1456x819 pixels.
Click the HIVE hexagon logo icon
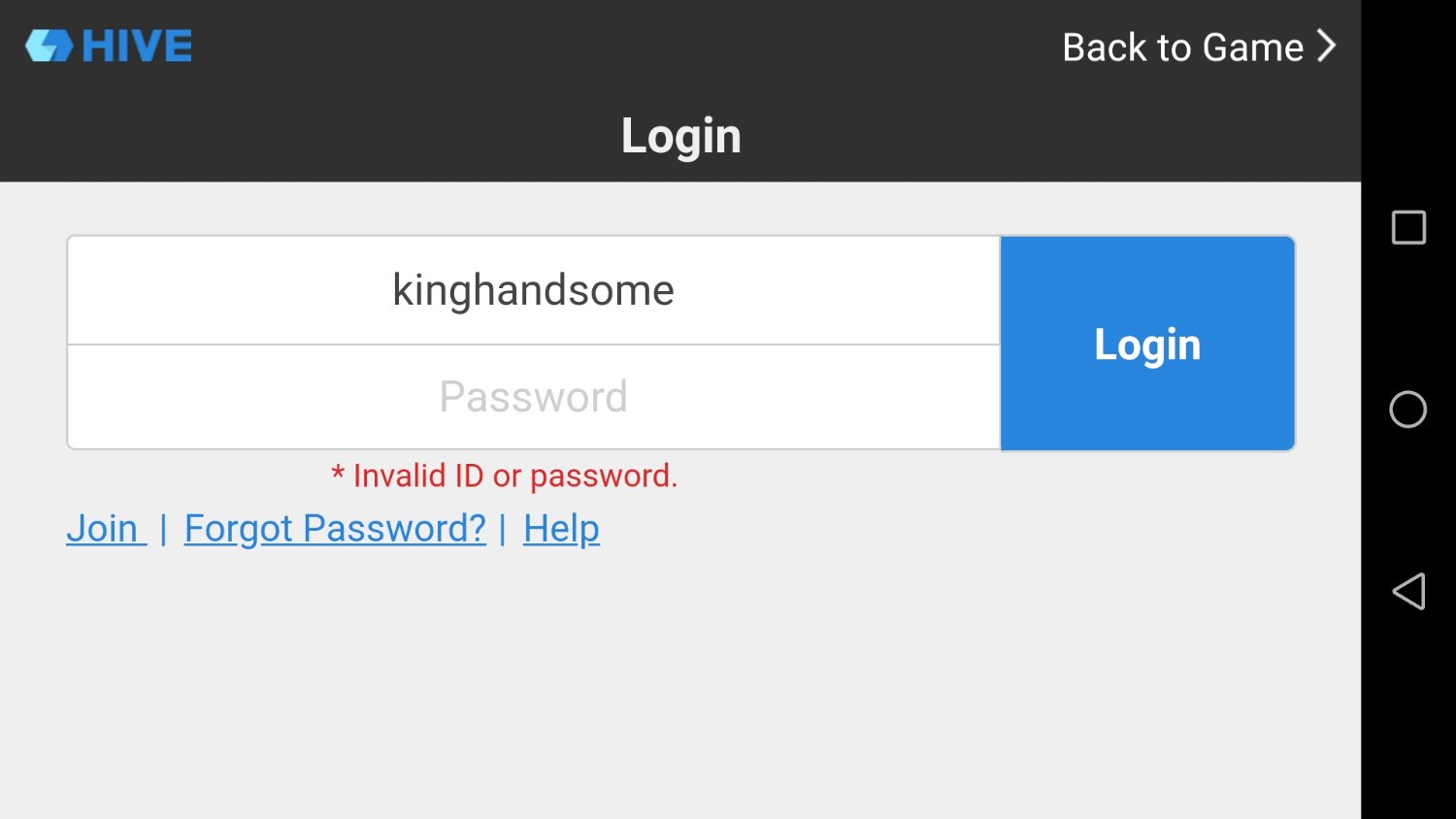(49, 46)
